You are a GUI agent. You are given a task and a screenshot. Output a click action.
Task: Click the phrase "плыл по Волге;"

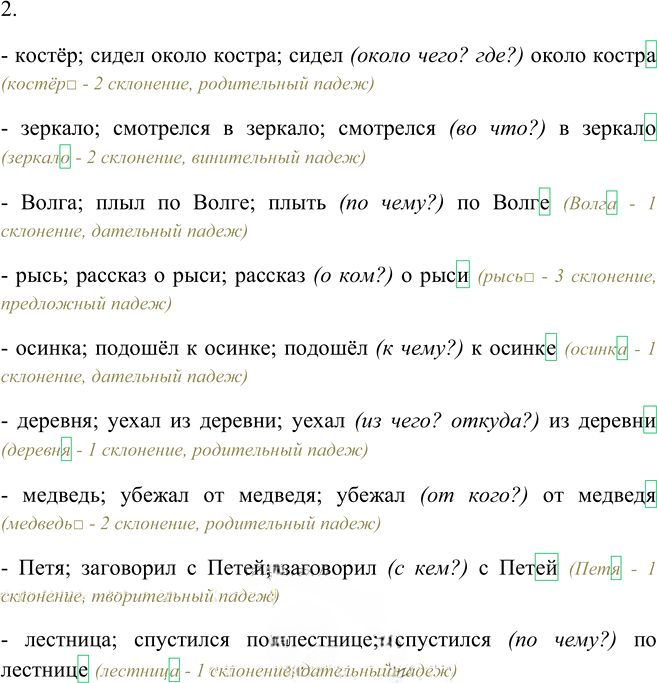point(176,203)
